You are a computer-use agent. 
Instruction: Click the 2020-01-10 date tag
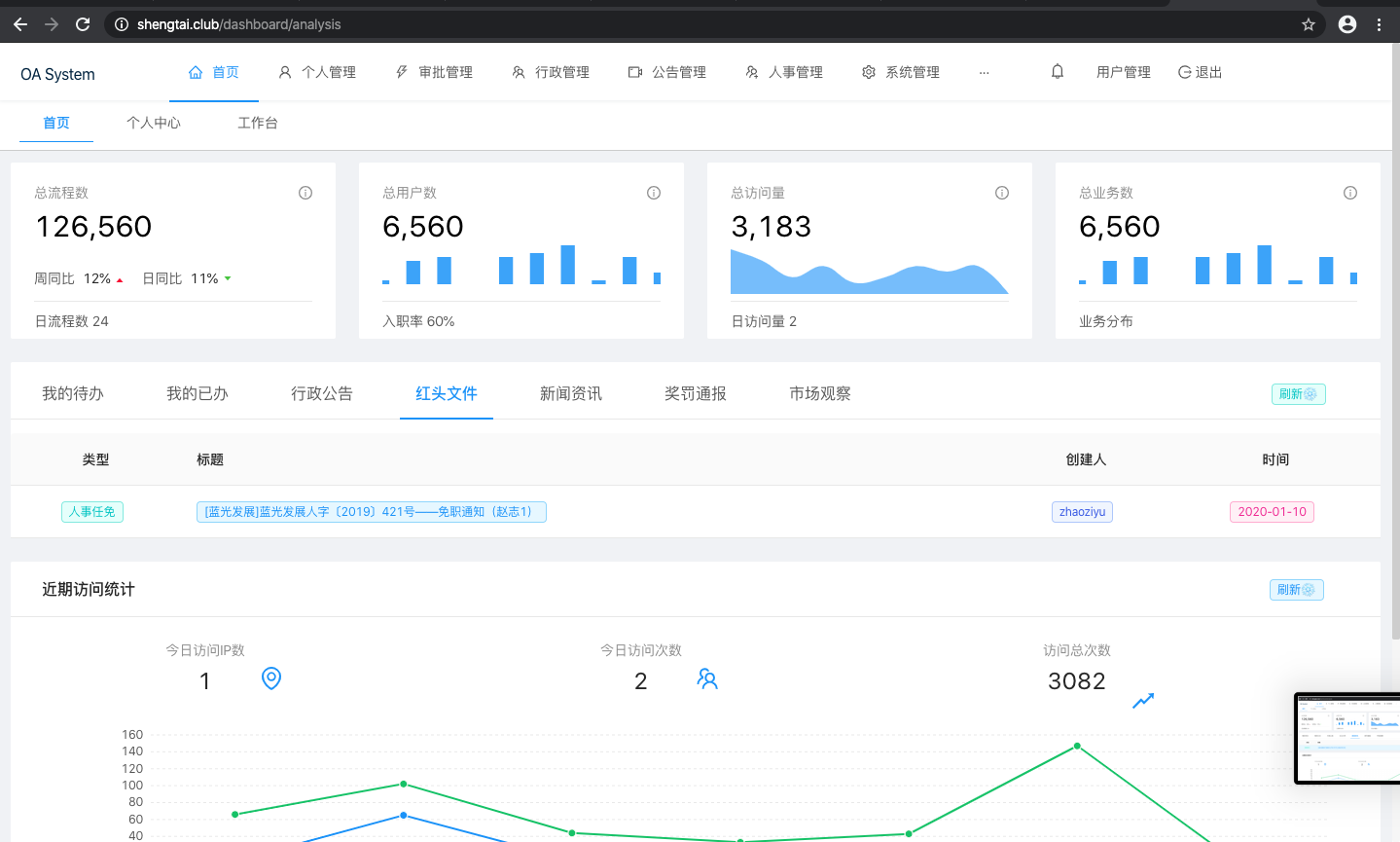(1272, 512)
